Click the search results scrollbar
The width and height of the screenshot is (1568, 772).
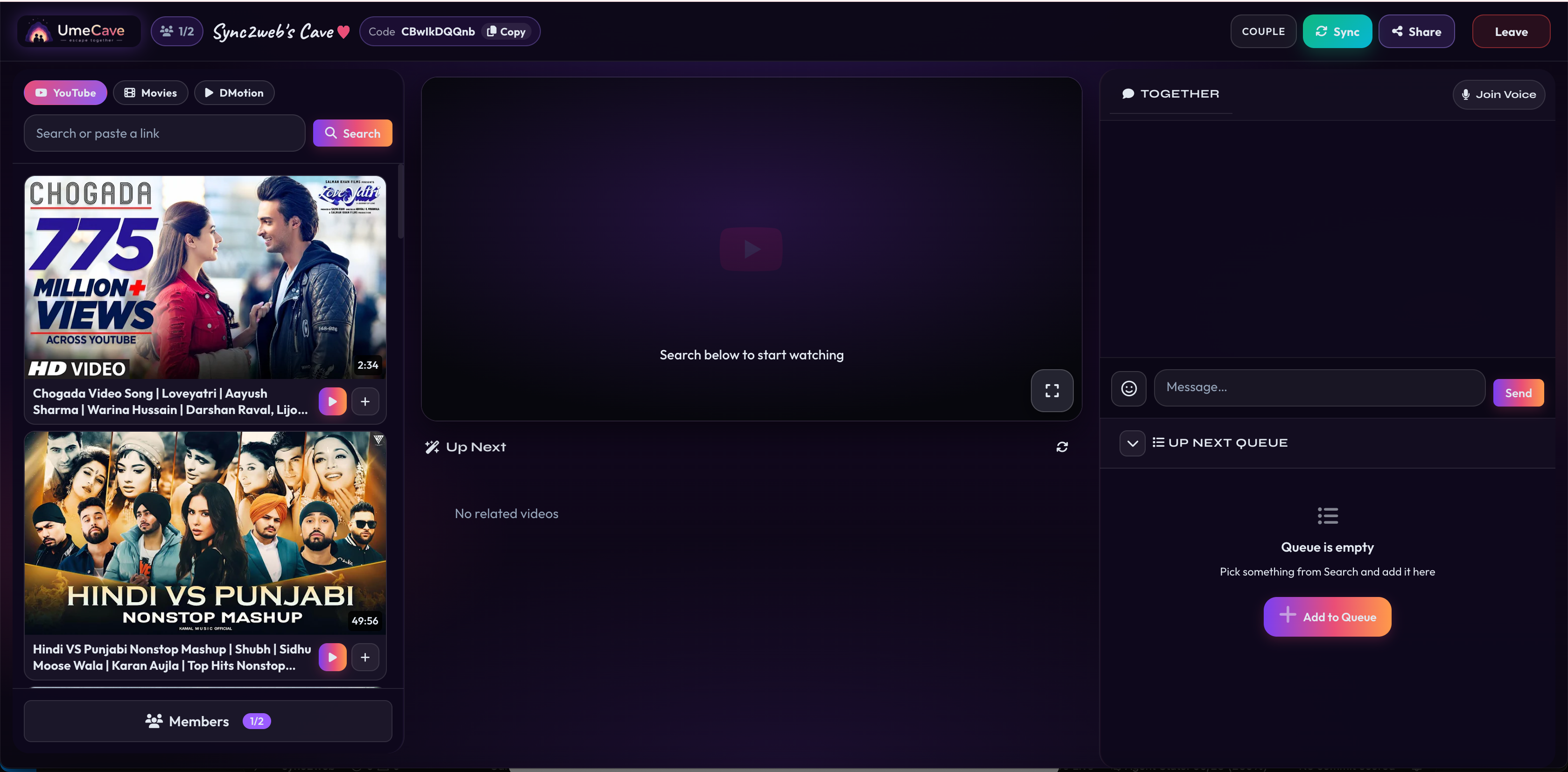pyautogui.click(x=400, y=201)
